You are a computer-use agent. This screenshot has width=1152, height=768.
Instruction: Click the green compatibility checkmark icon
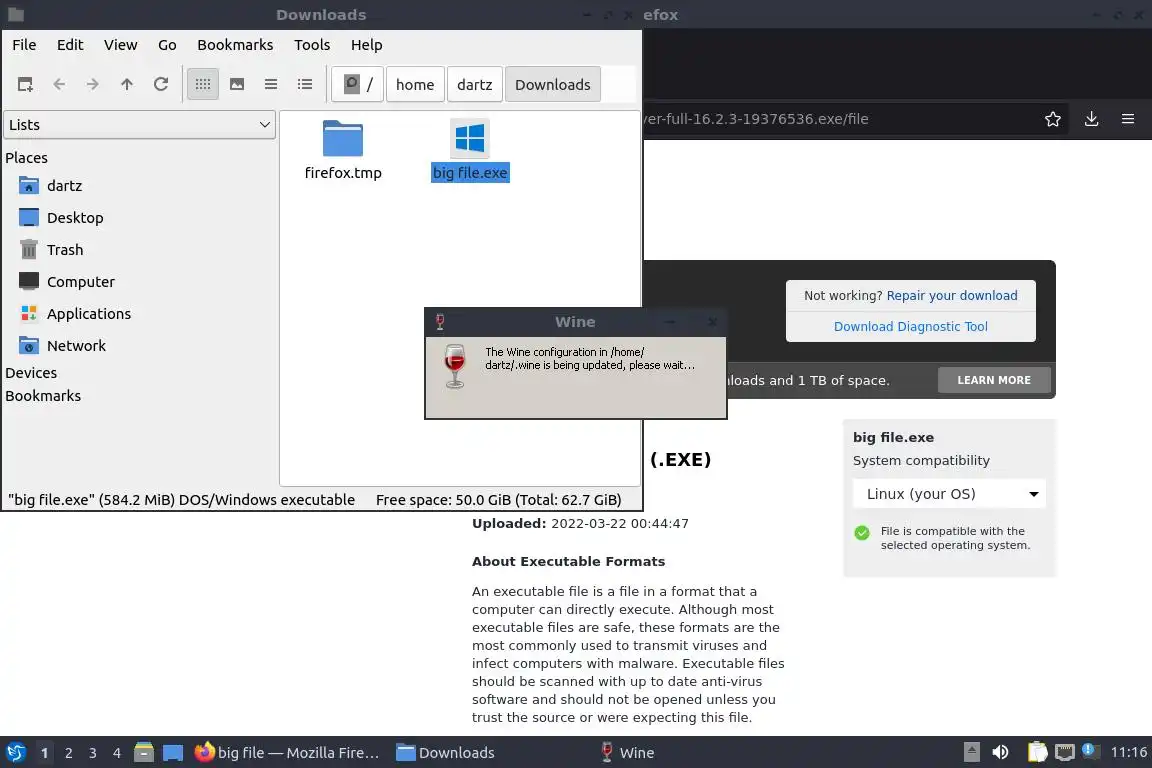click(x=862, y=533)
